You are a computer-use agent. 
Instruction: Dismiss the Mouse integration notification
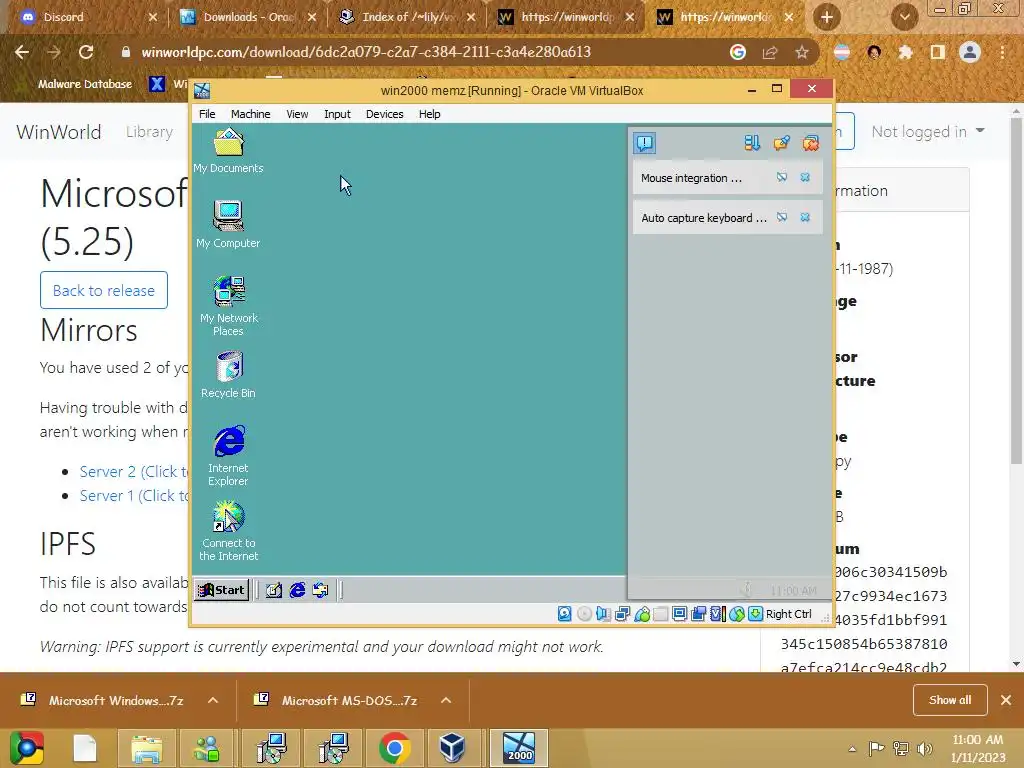coord(805,177)
